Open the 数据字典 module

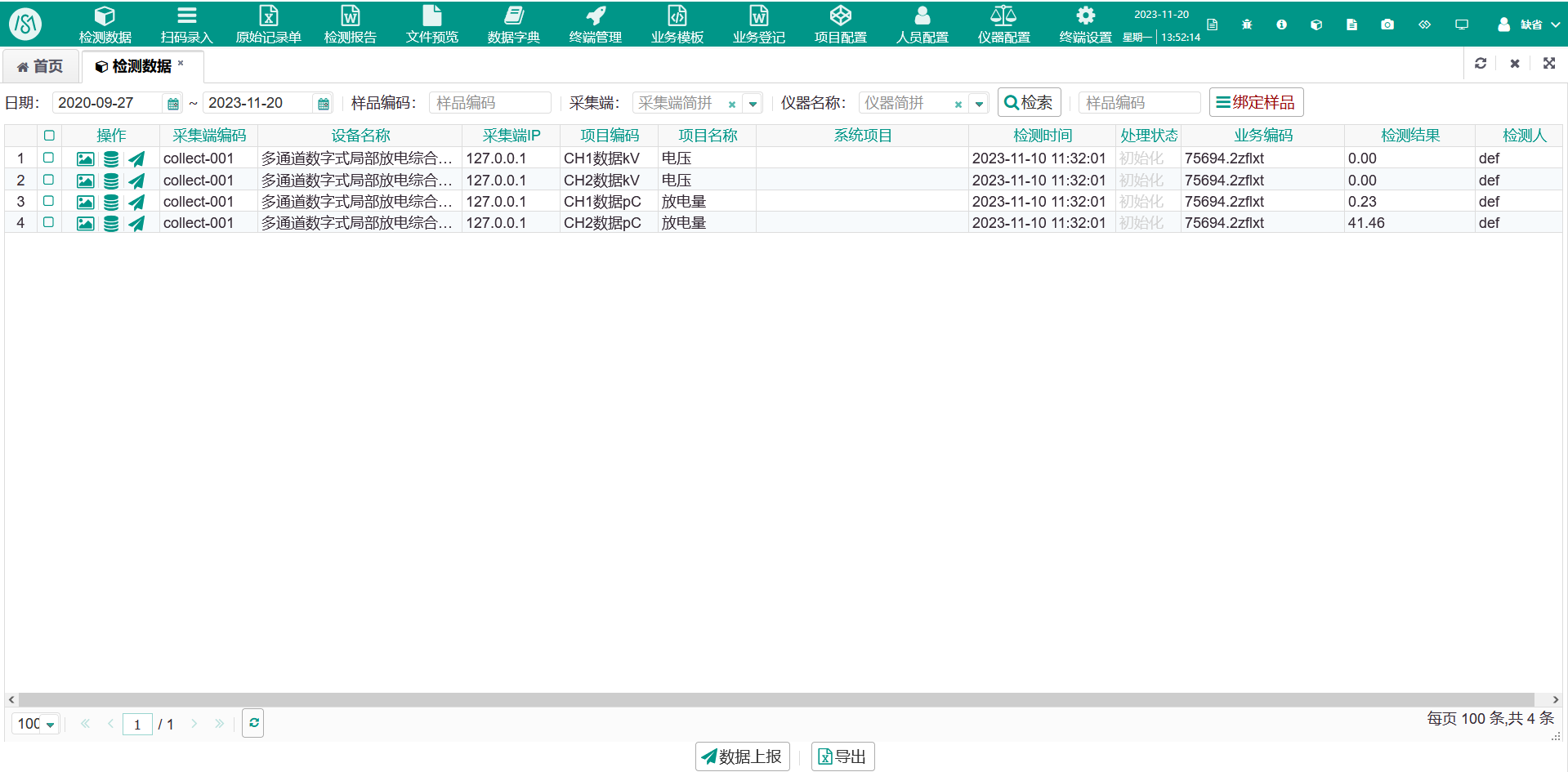click(x=513, y=25)
